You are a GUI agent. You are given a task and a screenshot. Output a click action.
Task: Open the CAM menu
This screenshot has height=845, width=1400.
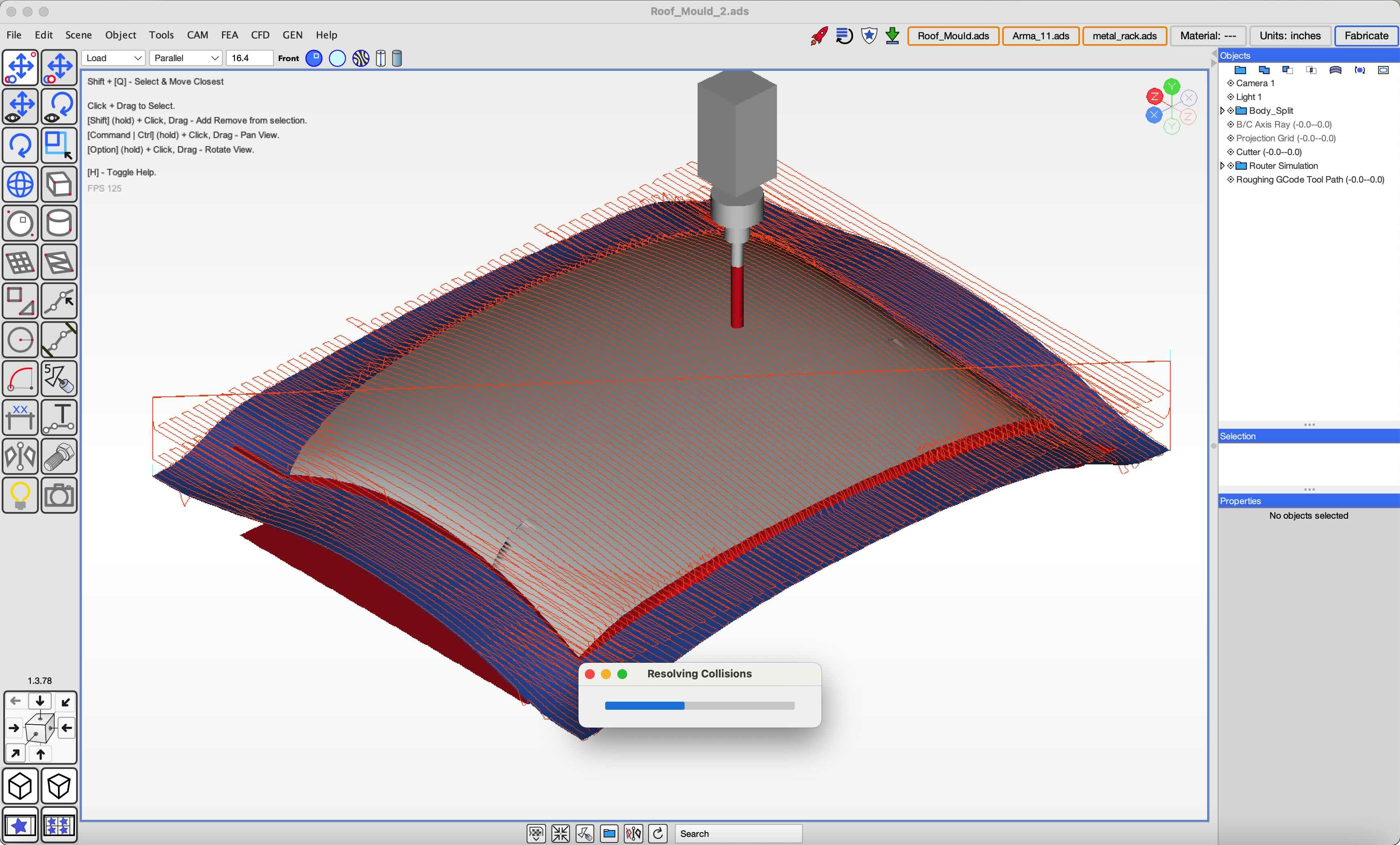click(197, 35)
